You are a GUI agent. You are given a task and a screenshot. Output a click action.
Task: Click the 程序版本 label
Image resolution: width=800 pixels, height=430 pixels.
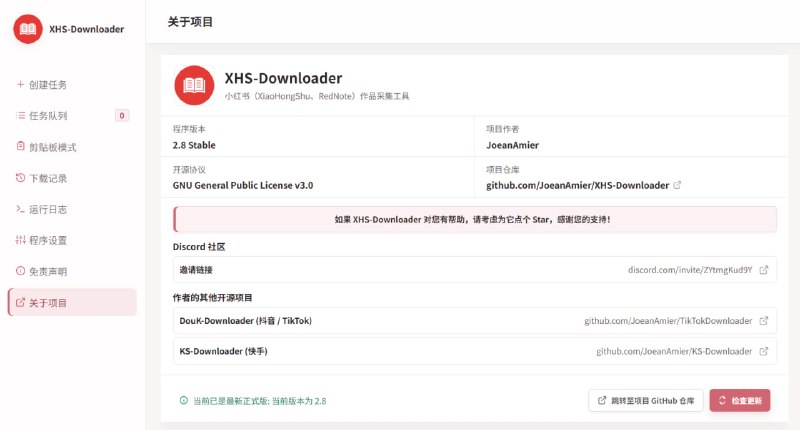click(189, 129)
